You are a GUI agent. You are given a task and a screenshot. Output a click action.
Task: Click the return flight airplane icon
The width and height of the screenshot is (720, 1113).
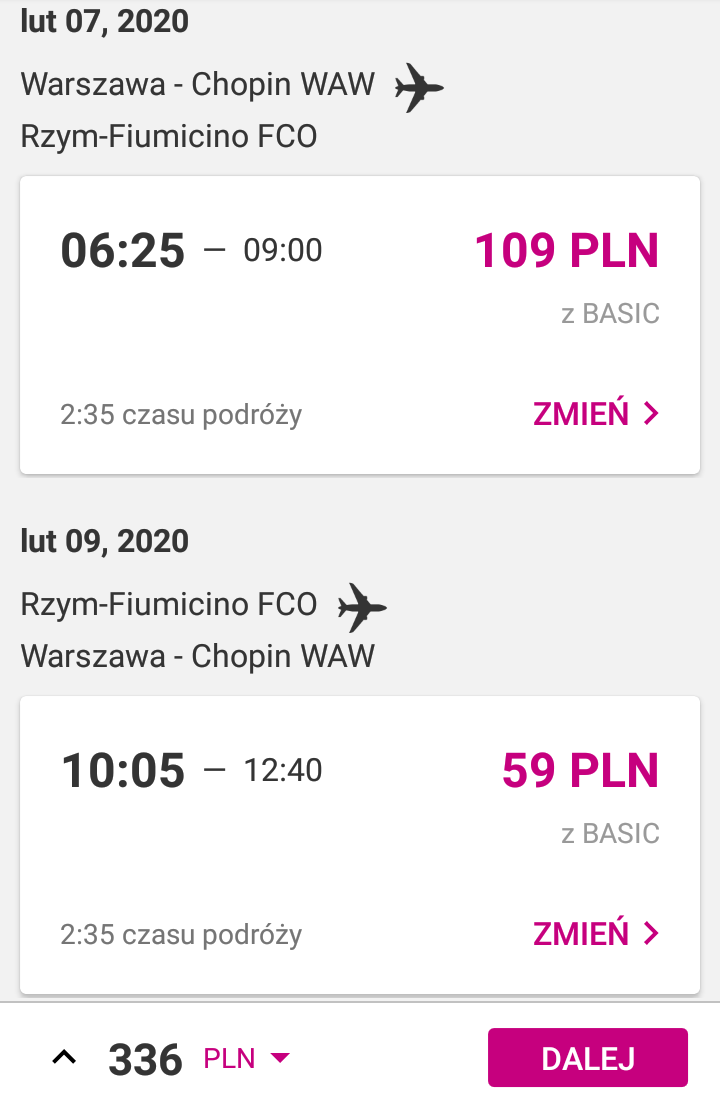click(x=362, y=608)
